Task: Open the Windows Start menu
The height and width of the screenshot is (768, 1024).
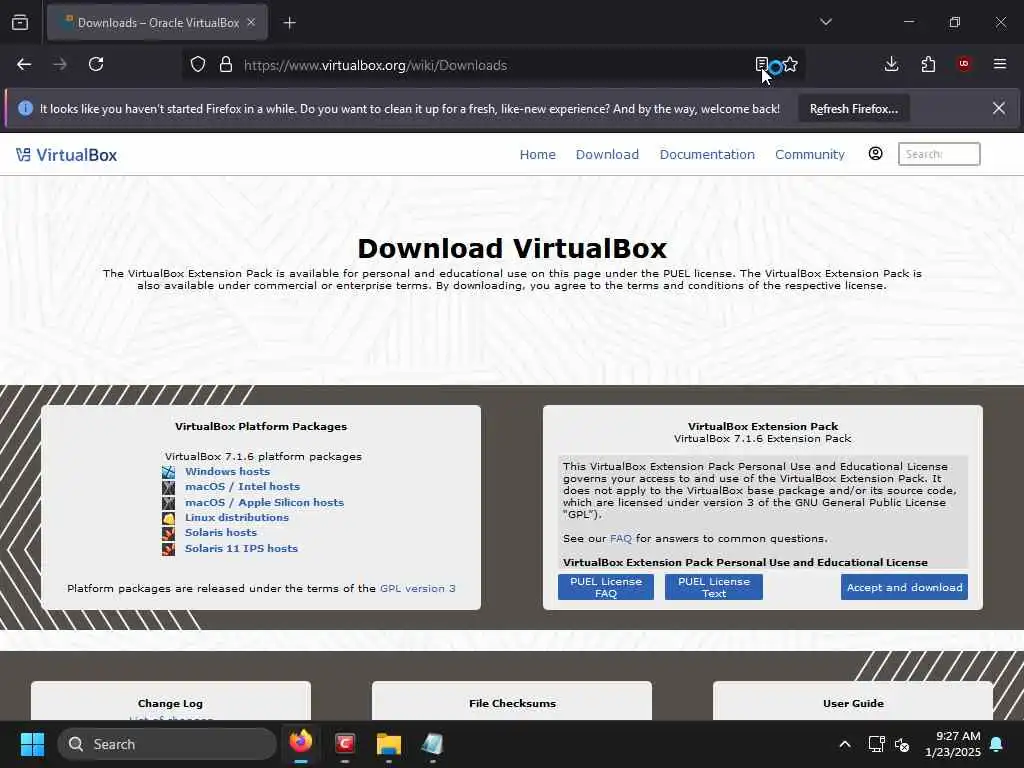Action: click(x=32, y=744)
